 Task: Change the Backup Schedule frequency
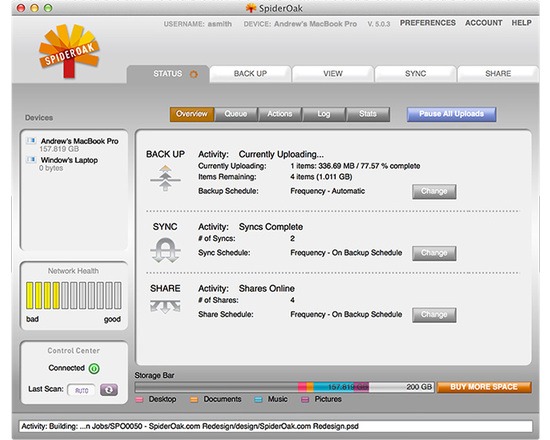[434, 192]
